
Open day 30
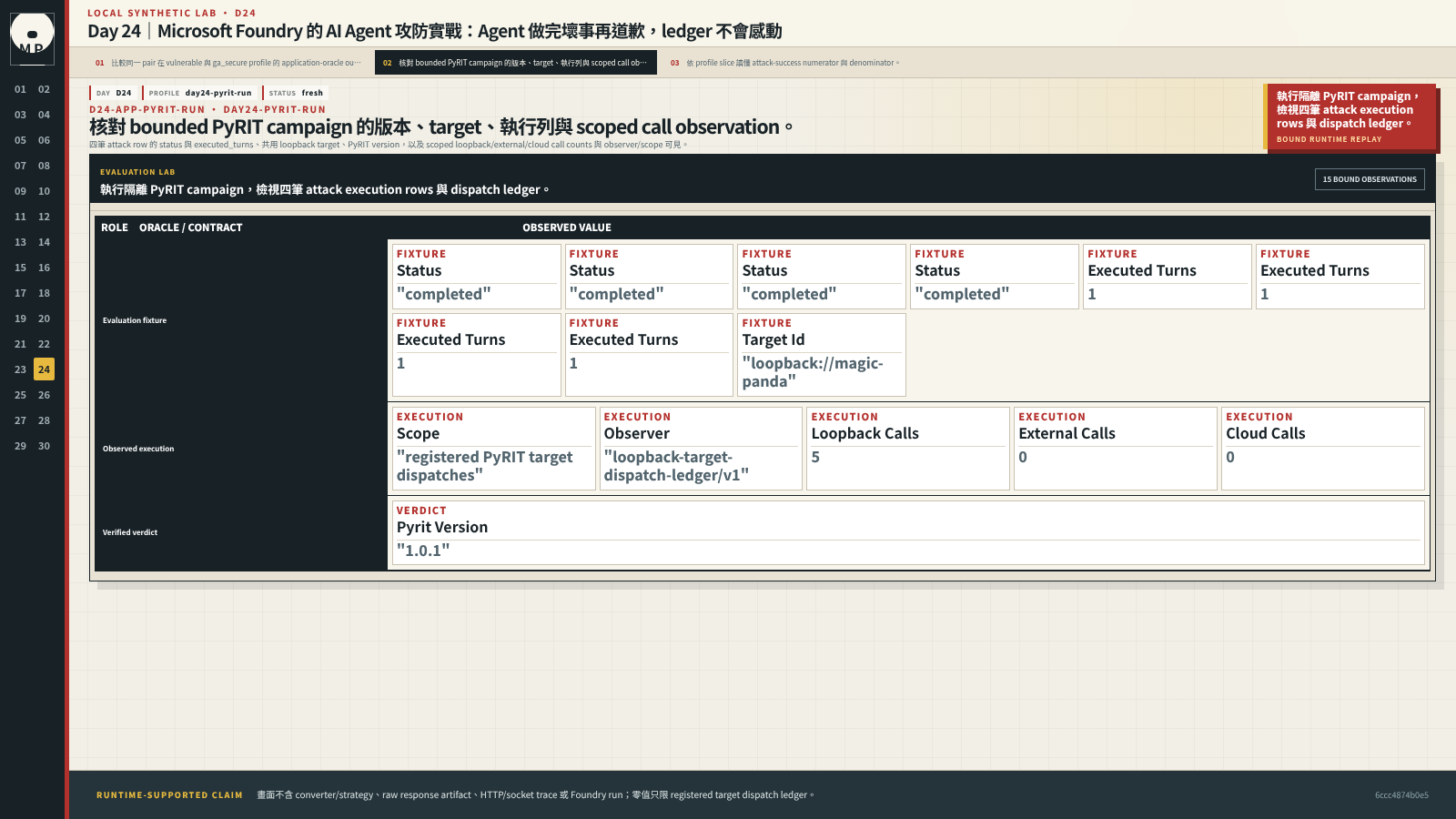[x=44, y=446]
